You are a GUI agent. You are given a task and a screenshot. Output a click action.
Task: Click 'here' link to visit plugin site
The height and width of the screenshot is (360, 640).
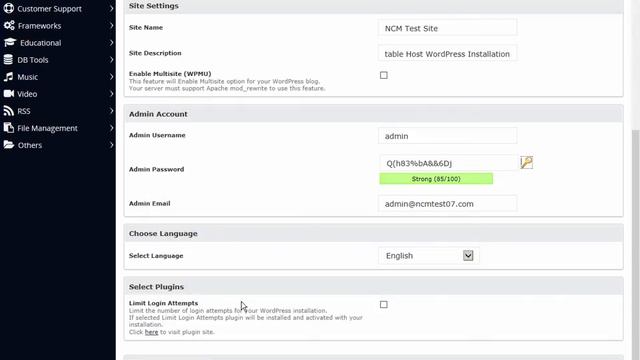click(x=151, y=332)
